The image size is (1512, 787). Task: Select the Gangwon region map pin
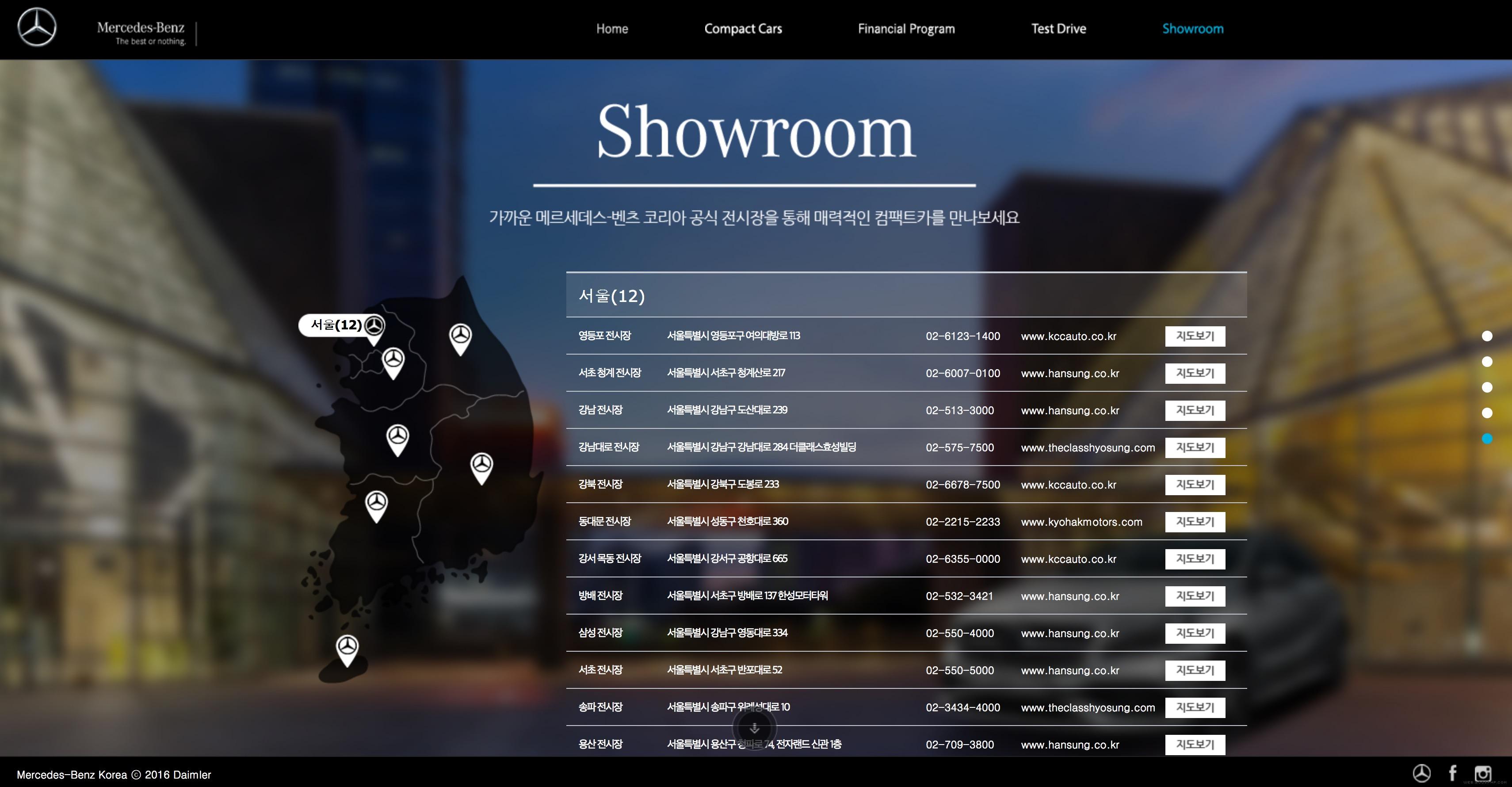[x=460, y=339]
